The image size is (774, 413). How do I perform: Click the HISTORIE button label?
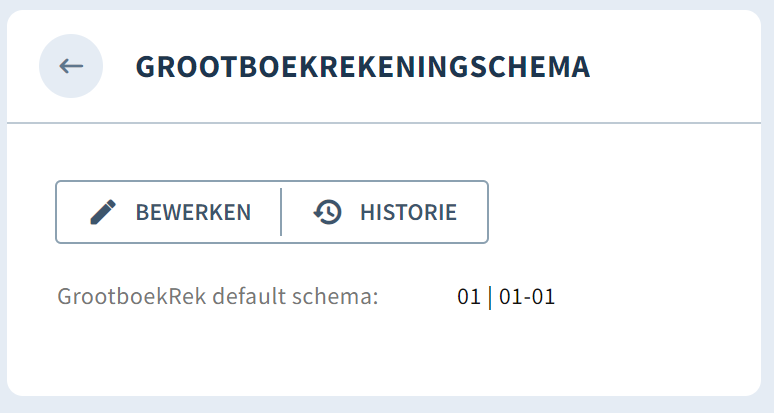pos(408,213)
